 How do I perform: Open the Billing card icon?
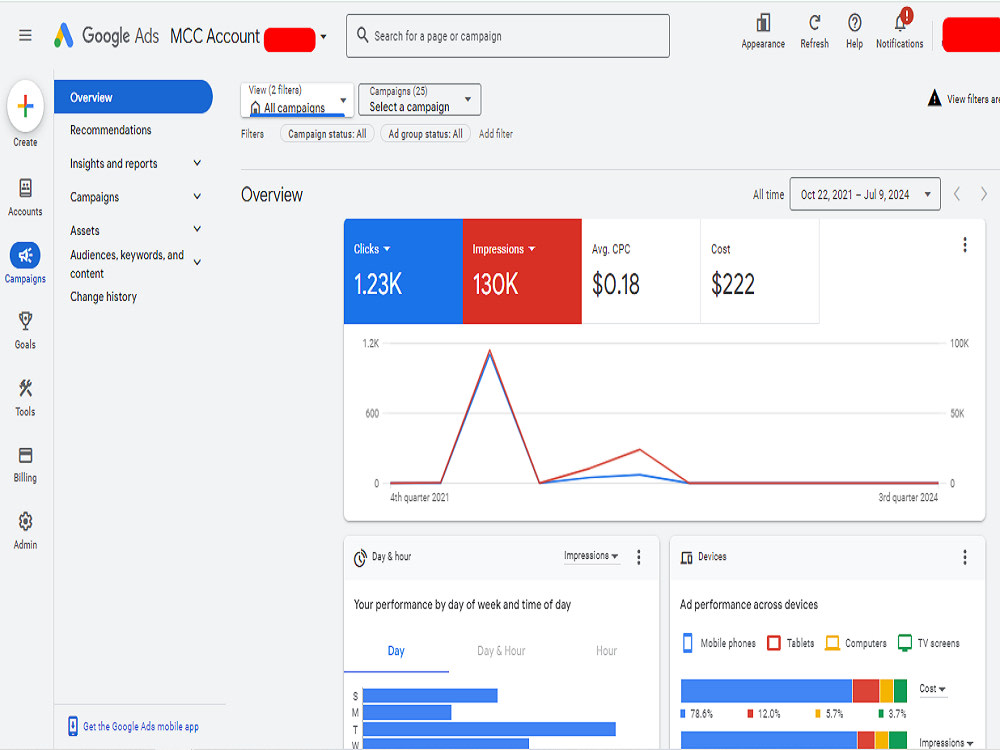26,455
